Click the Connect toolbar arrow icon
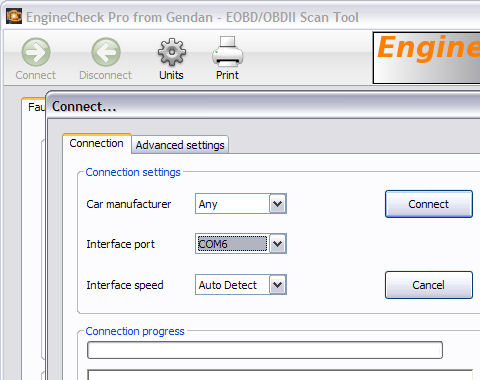Image resolution: width=480 pixels, height=380 pixels. (x=36, y=52)
